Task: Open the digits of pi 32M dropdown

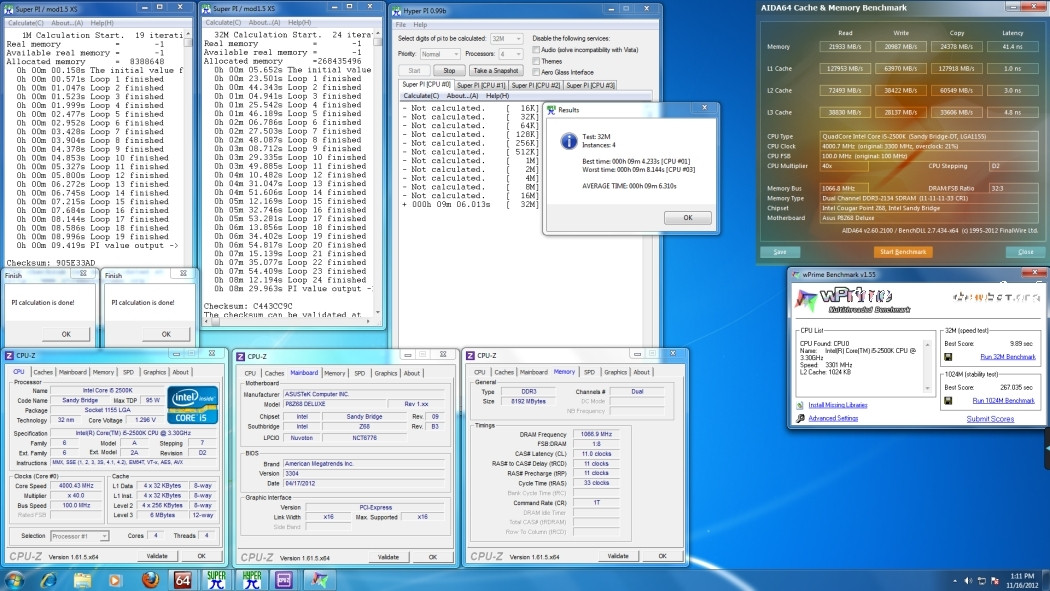Action: (x=506, y=39)
